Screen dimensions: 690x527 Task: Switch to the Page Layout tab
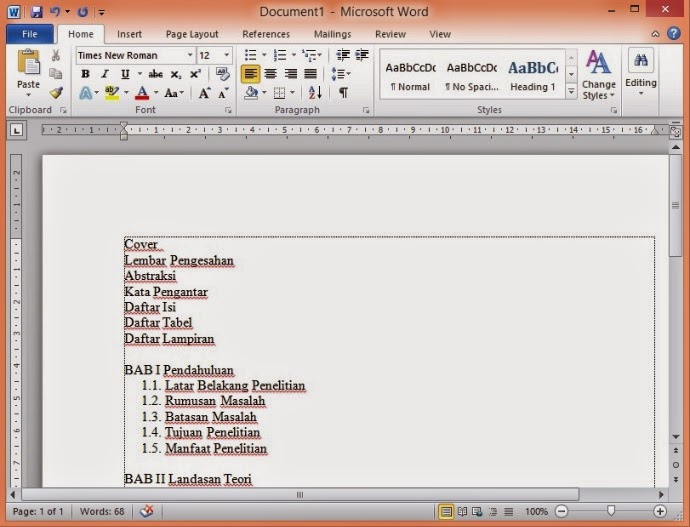coord(192,34)
